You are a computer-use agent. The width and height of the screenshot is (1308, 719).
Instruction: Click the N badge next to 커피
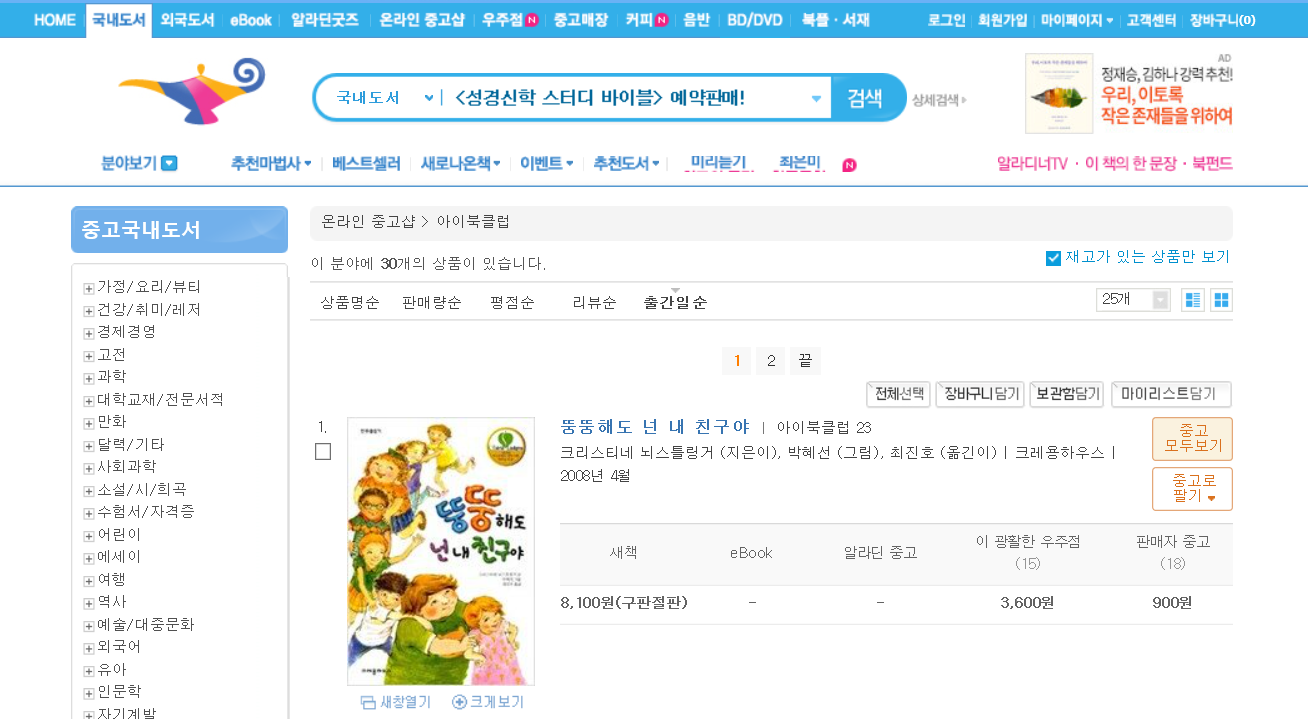click(x=661, y=20)
